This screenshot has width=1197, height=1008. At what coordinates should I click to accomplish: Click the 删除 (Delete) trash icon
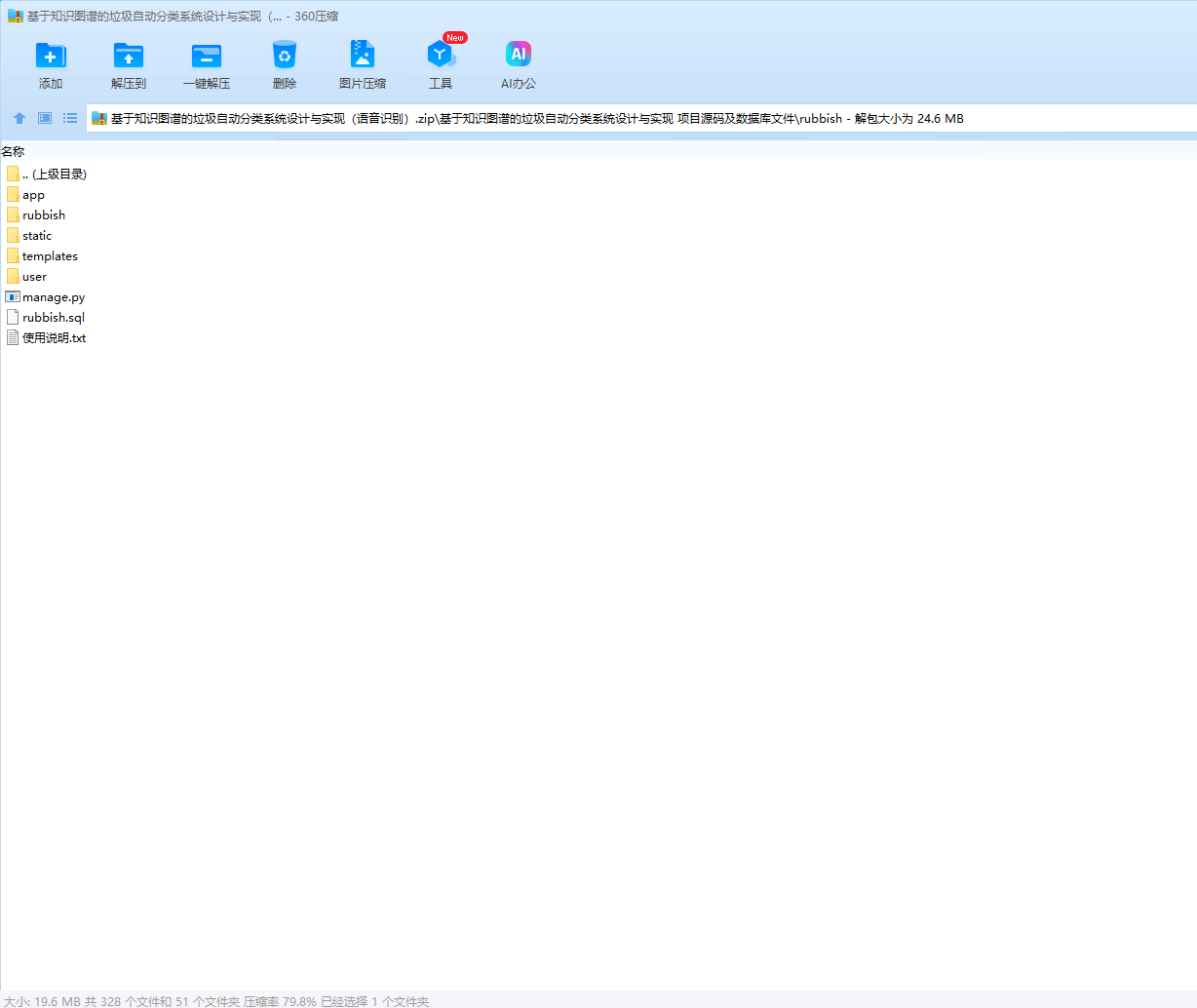click(285, 55)
